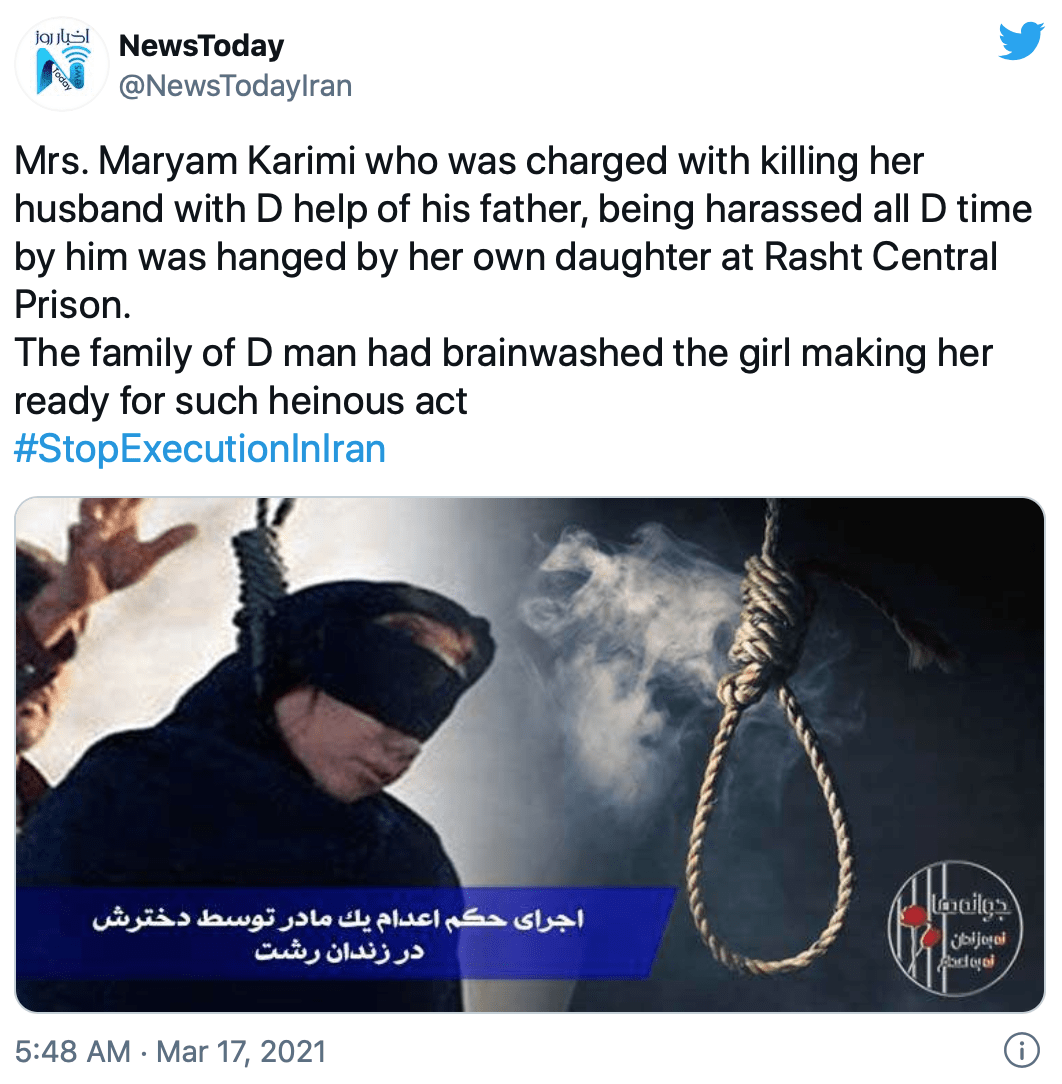Image resolution: width=1062 pixels, height=1084 pixels.
Task: Click the circular watermark logo in image
Action: click(x=955, y=928)
